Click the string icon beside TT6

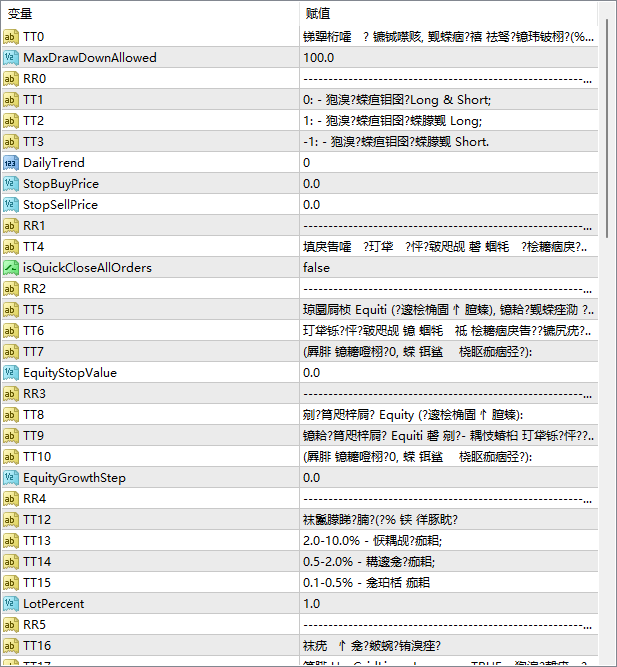pyautogui.click(x=11, y=331)
